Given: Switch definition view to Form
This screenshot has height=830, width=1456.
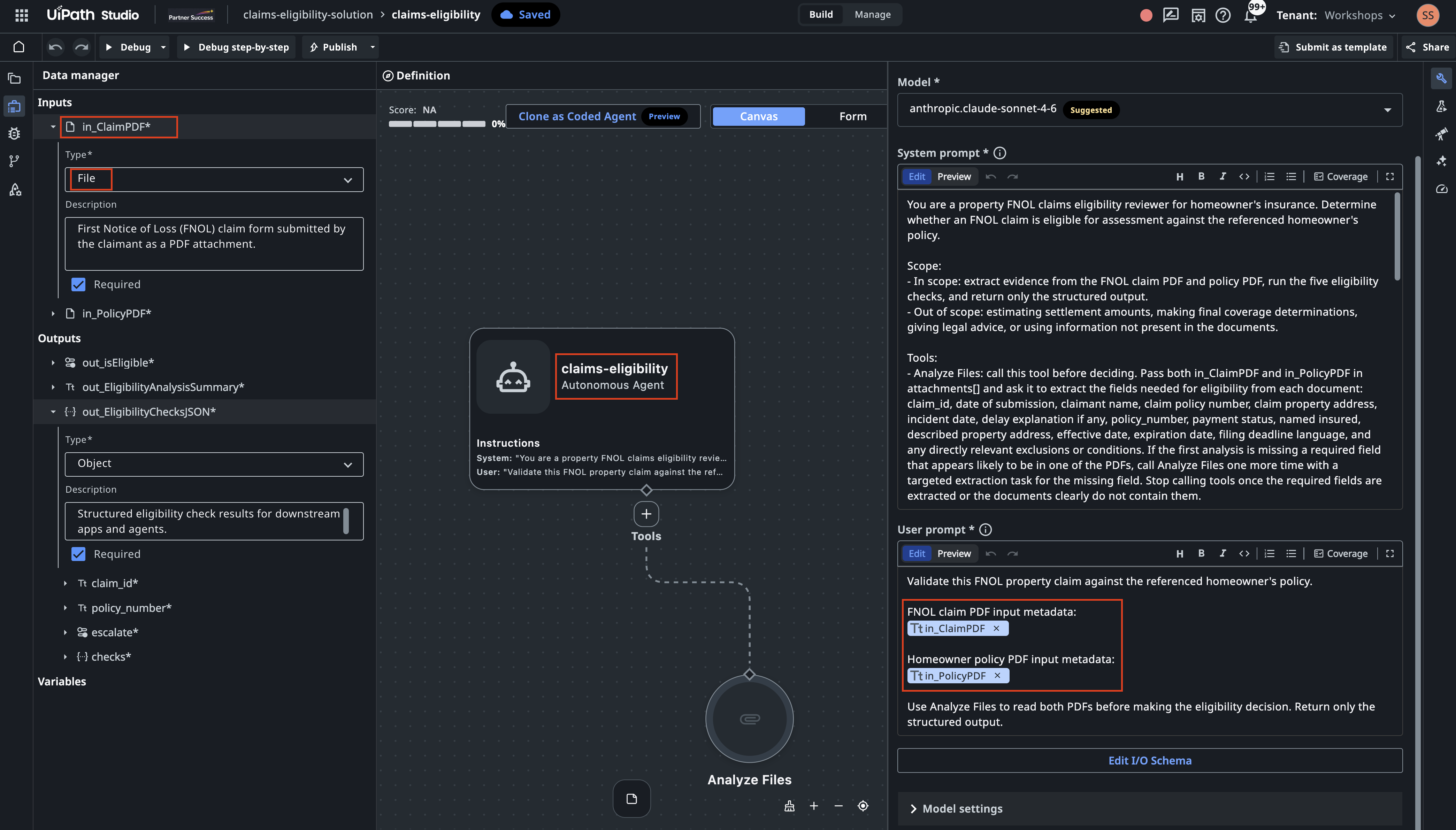Looking at the screenshot, I should coord(853,116).
